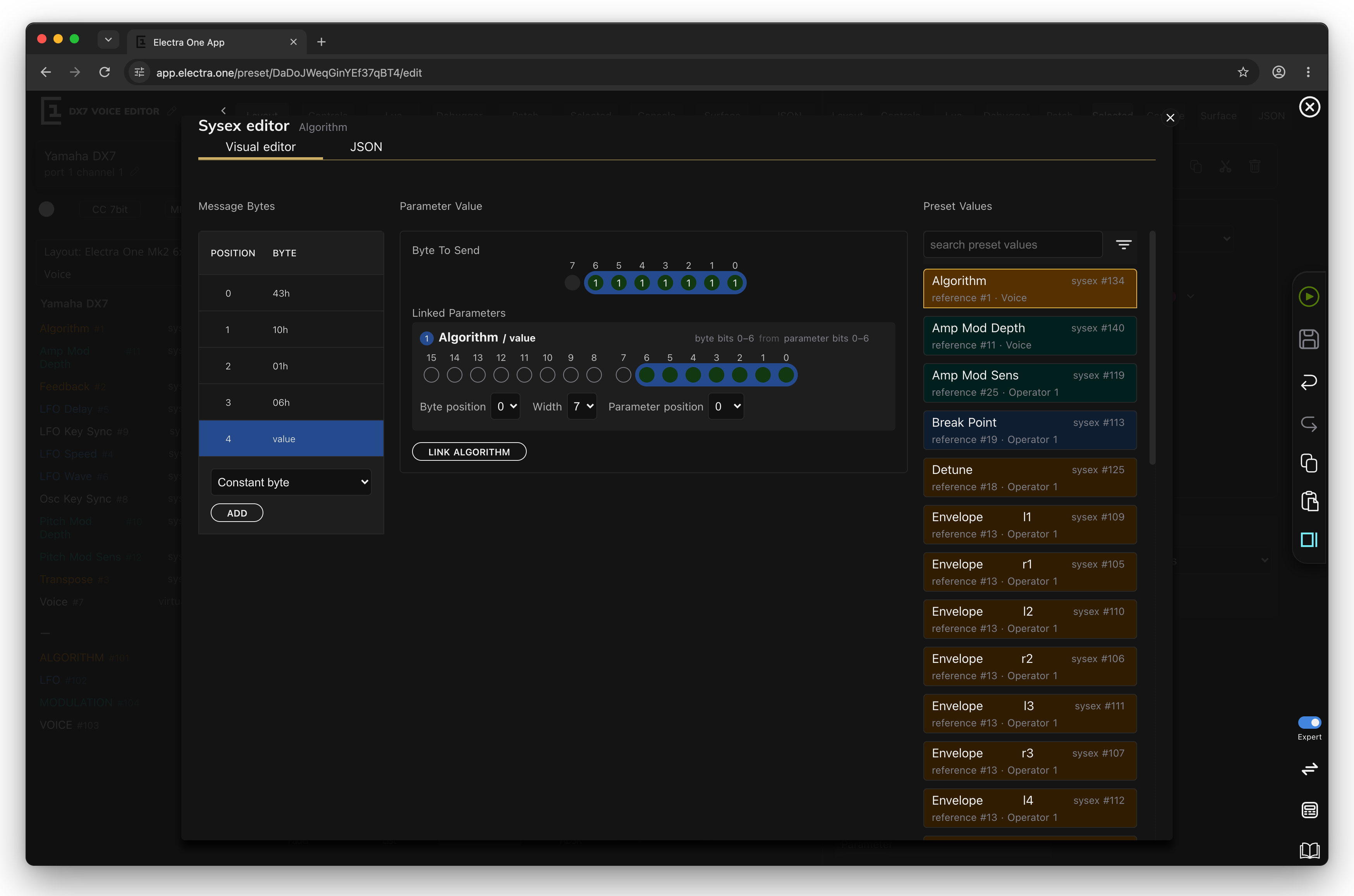The height and width of the screenshot is (896, 1354).
Task: Click the LINK ALGORITHM button
Action: tap(469, 451)
